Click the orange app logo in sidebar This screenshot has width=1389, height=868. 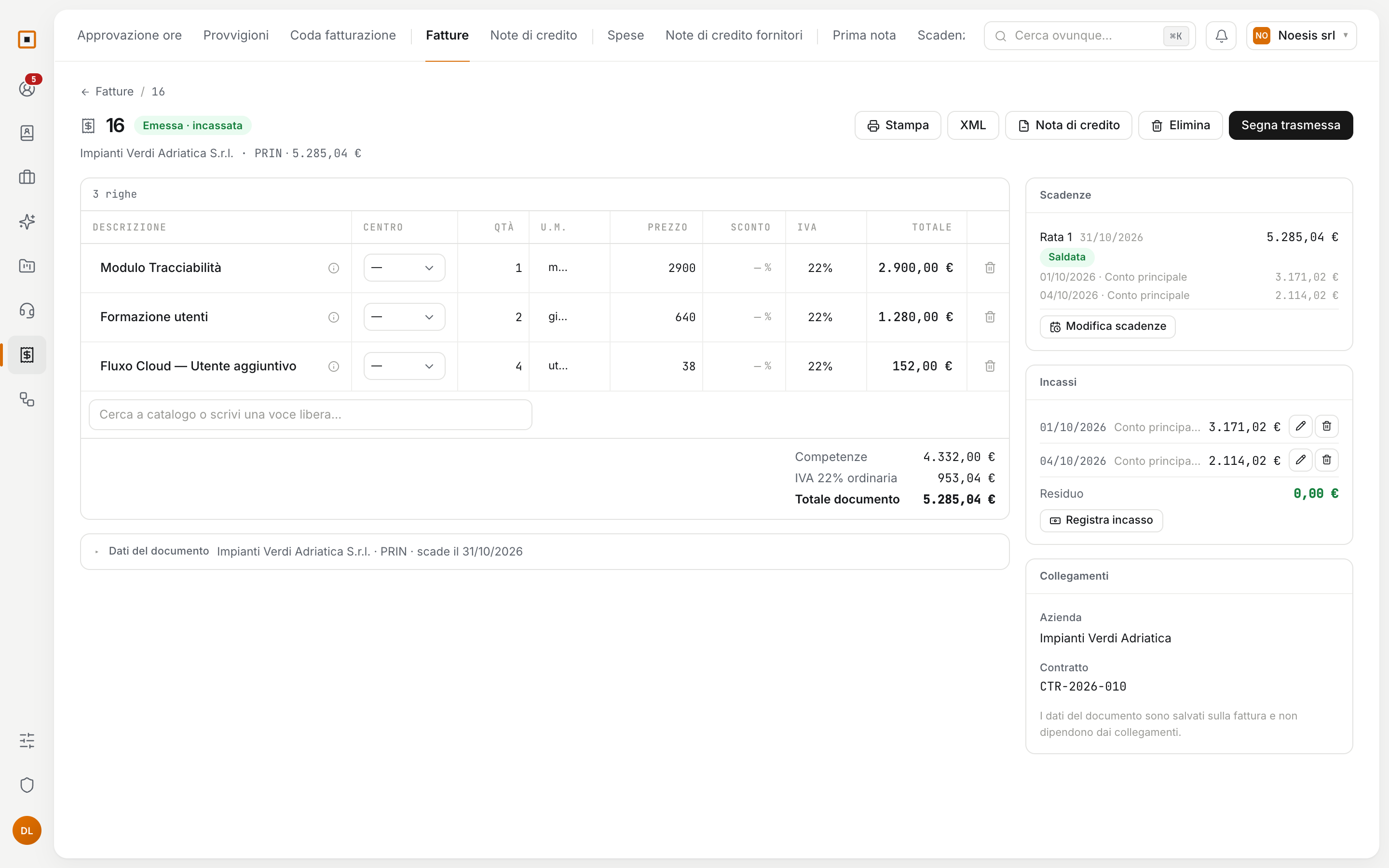click(x=27, y=40)
